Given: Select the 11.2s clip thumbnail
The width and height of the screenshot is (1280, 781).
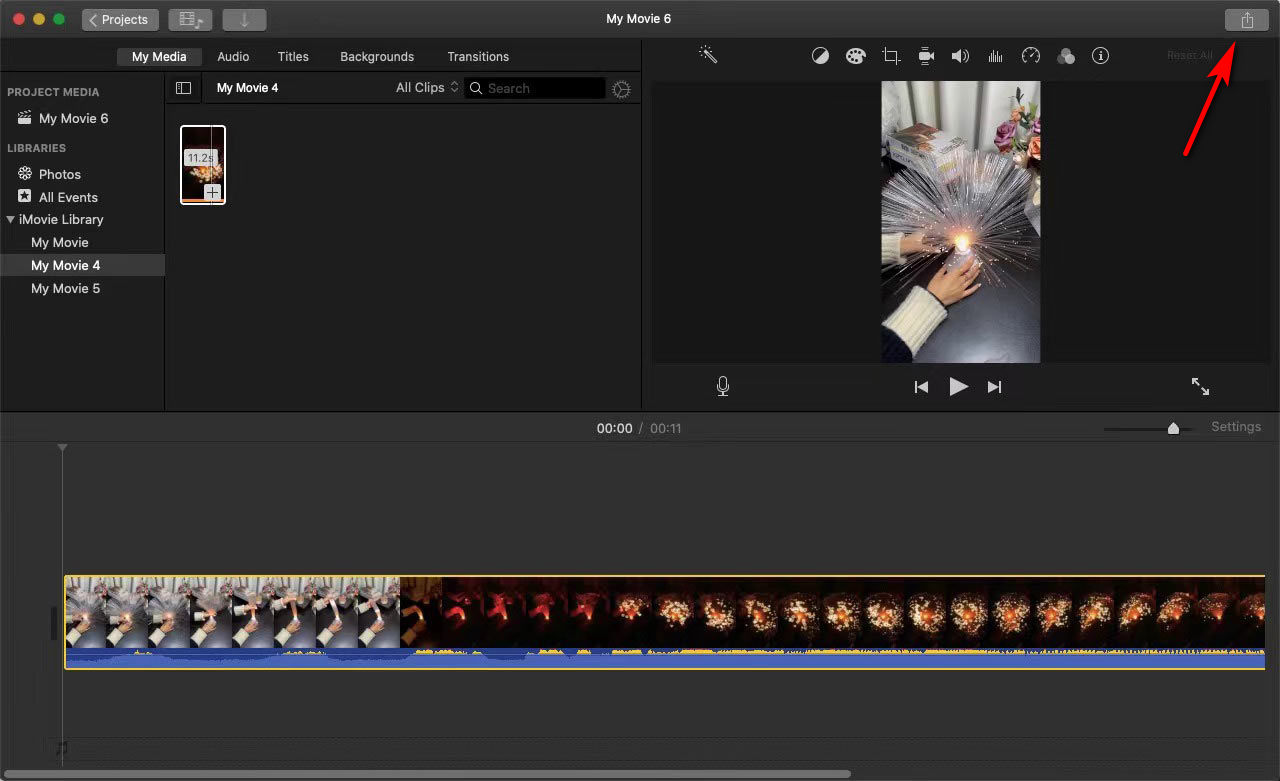Looking at the screenshot, I should (x=203, y=165).
